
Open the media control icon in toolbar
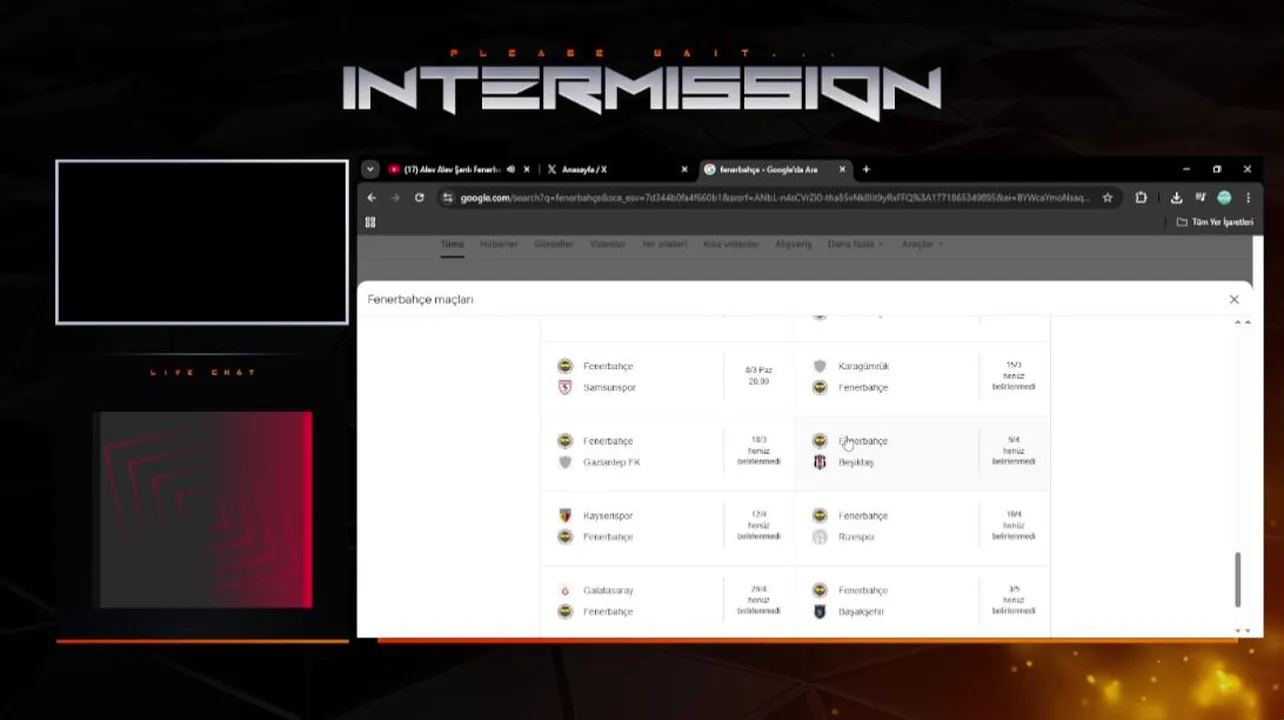1200,198
